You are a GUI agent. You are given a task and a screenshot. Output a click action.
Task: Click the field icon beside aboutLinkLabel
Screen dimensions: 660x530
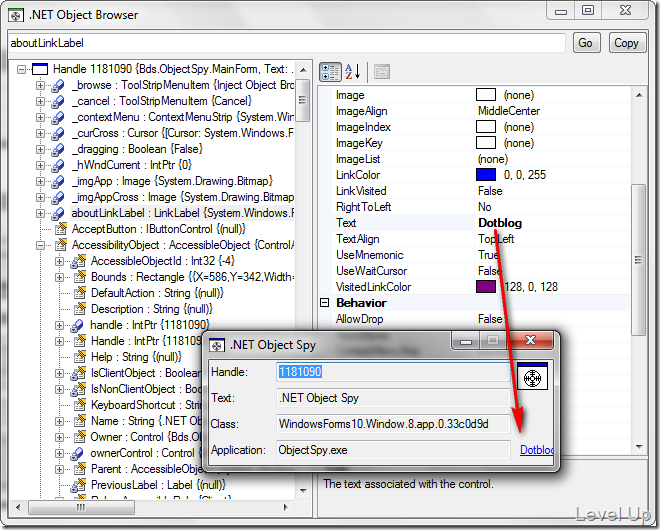click(58, 213)
